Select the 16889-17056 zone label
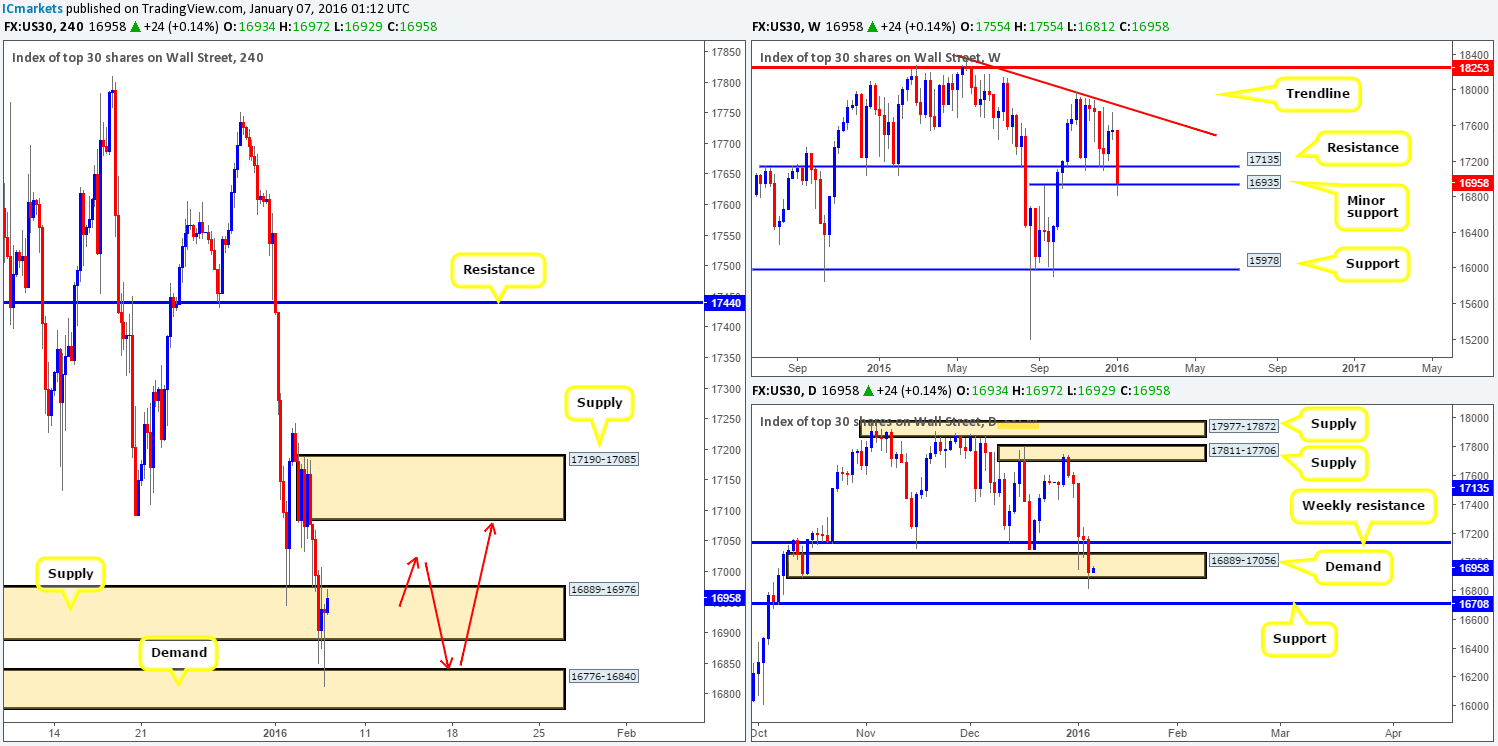This screenshot has height=746, width=1498. 1243,561
